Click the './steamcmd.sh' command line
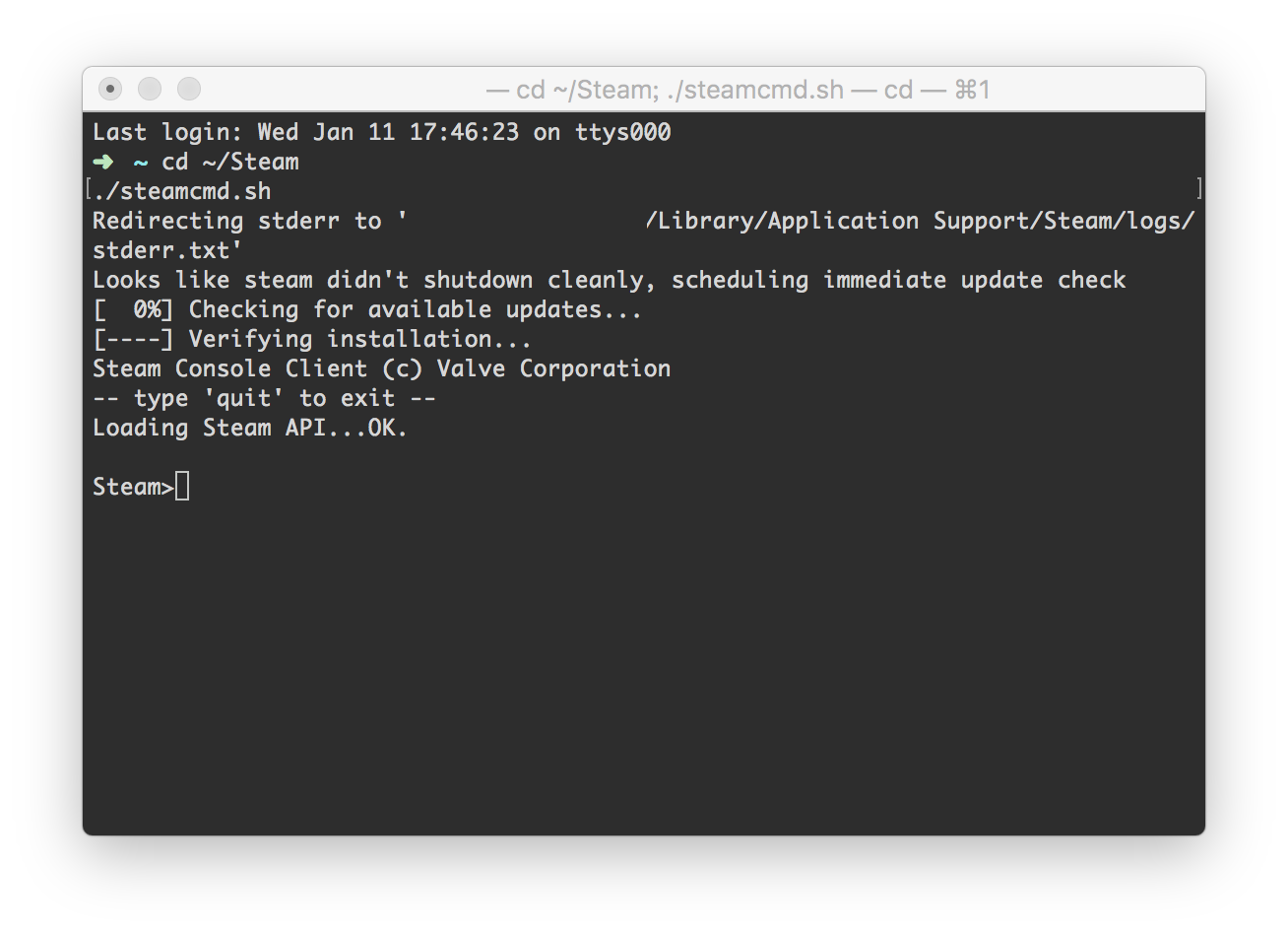 (x=182, y=191)
